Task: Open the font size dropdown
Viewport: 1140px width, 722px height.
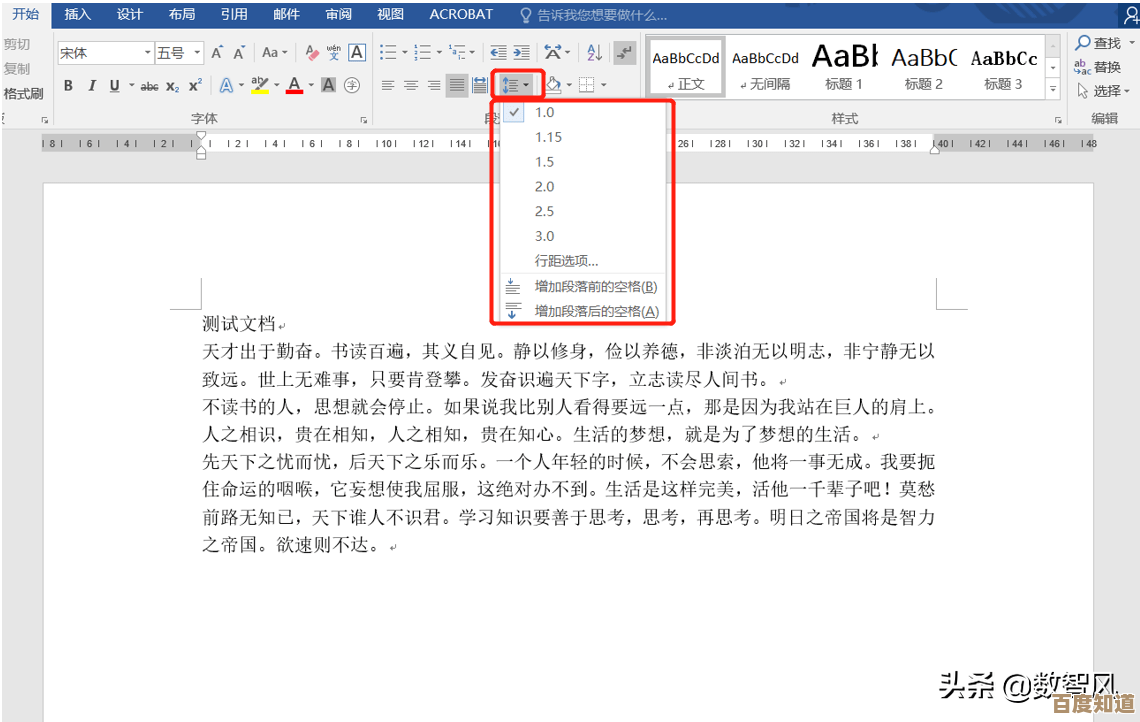Action: [x=196, y=52]
